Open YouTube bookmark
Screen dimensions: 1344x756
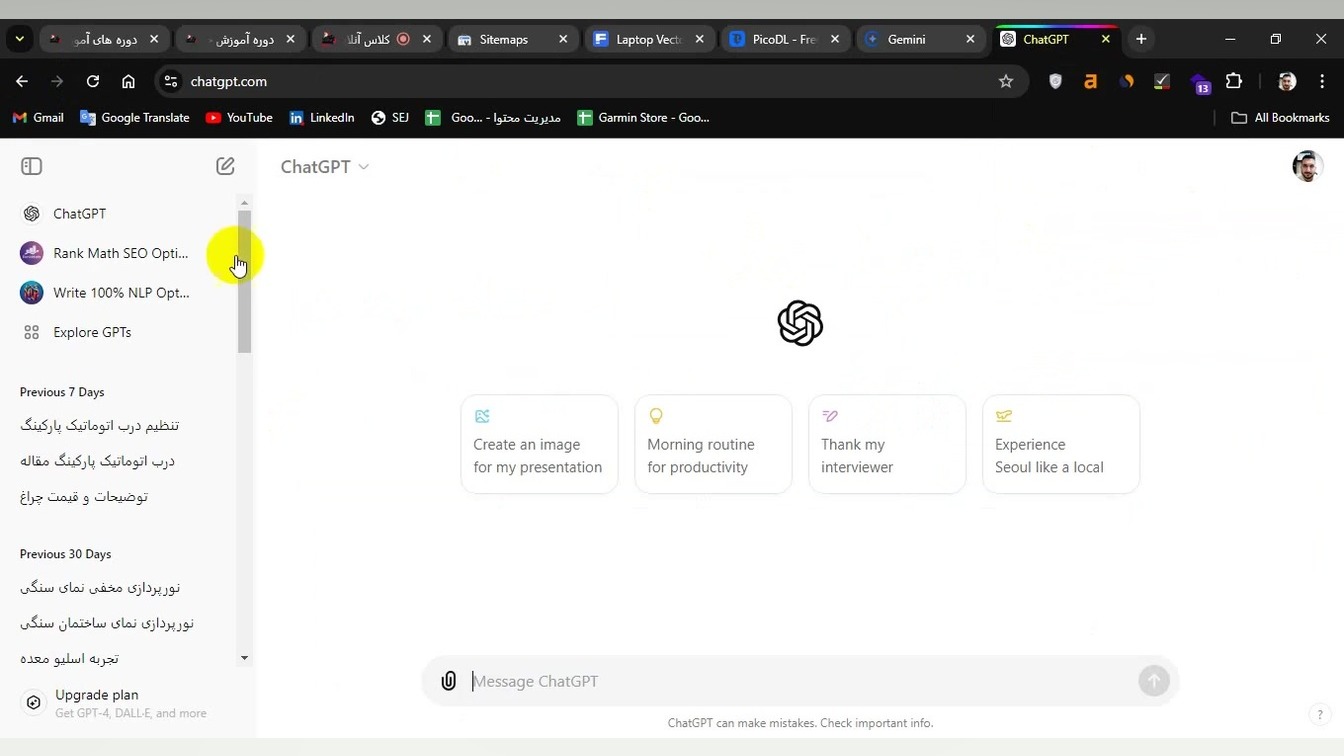[239, 117]
